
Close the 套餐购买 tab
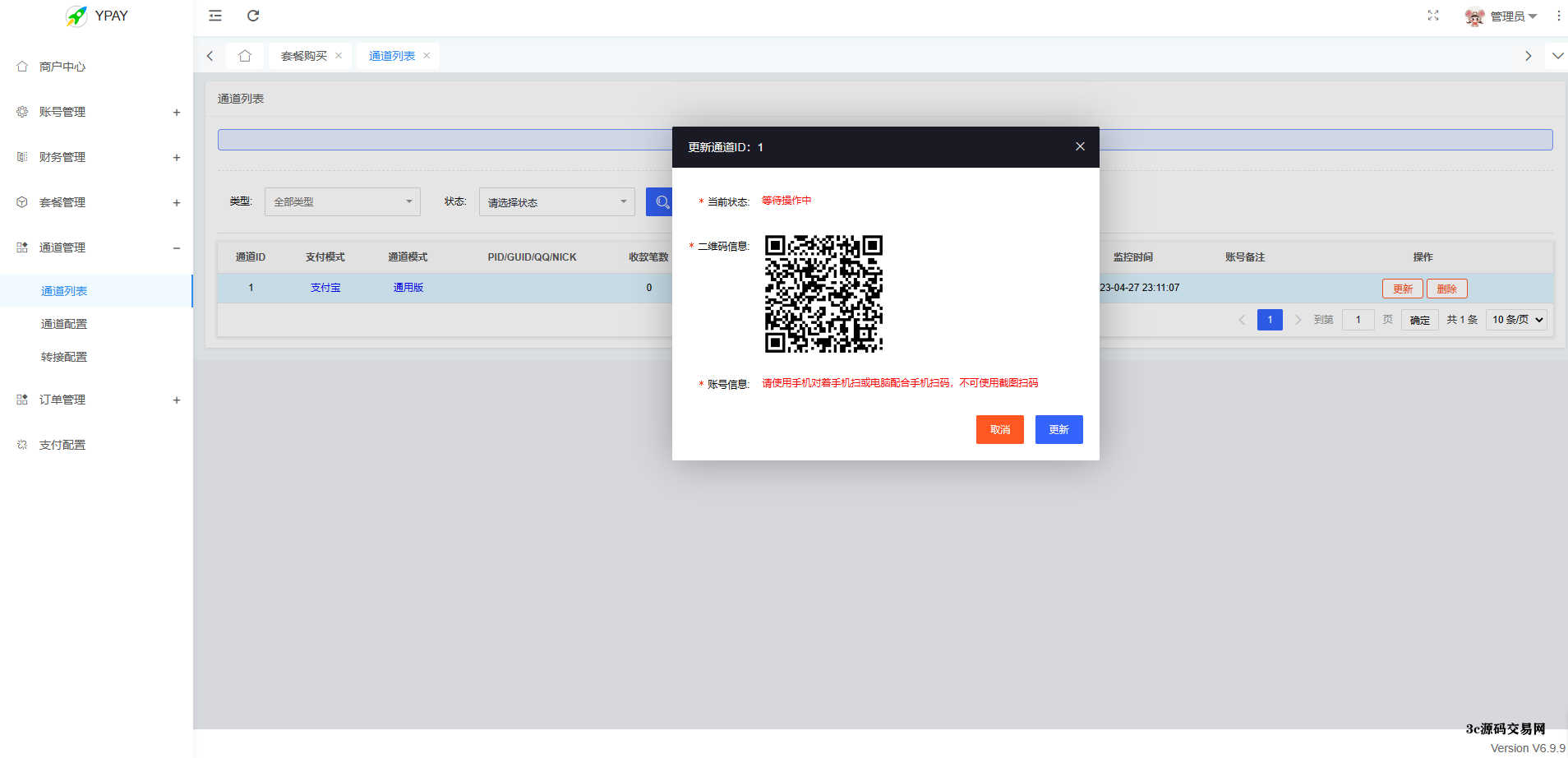[x=339, y=56]
